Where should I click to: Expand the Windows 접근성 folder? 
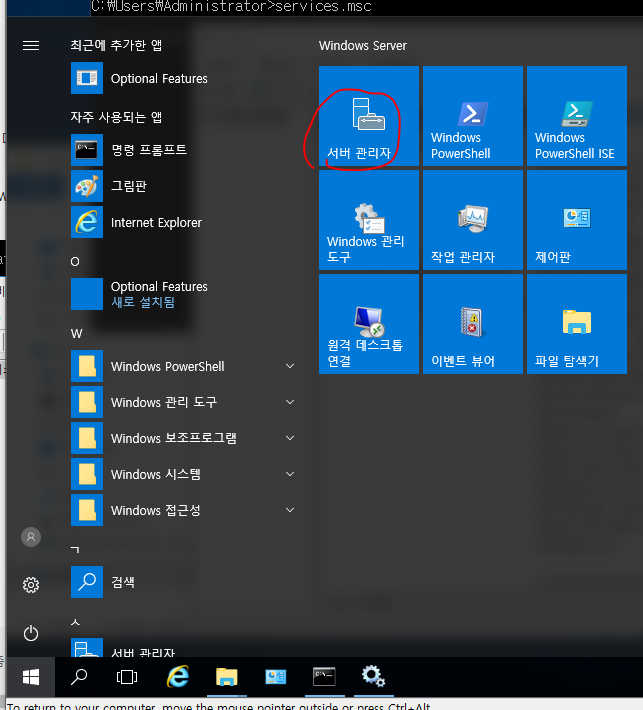[x=184, y=510]
